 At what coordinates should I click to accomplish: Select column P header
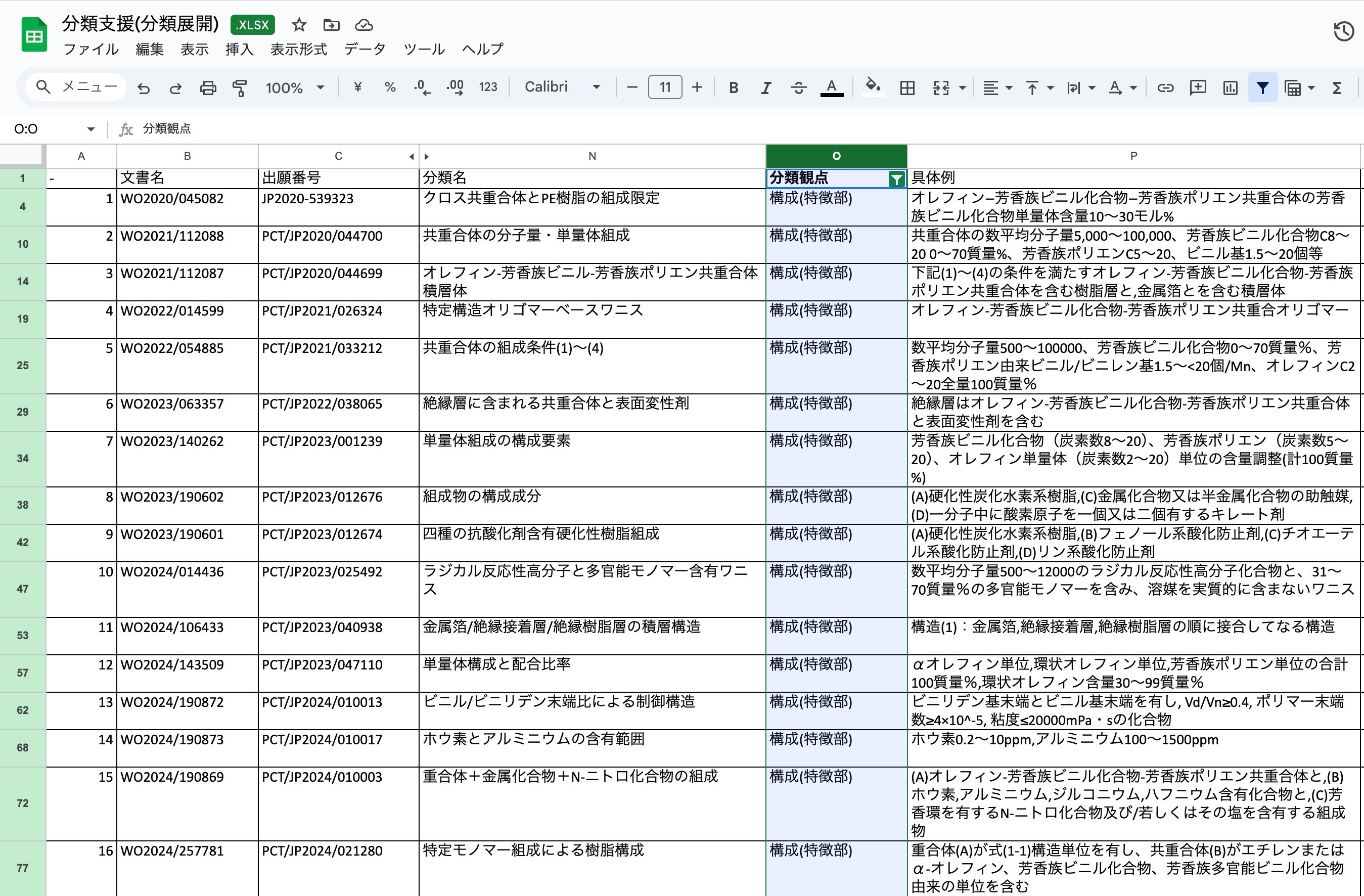pos(1133,156)
